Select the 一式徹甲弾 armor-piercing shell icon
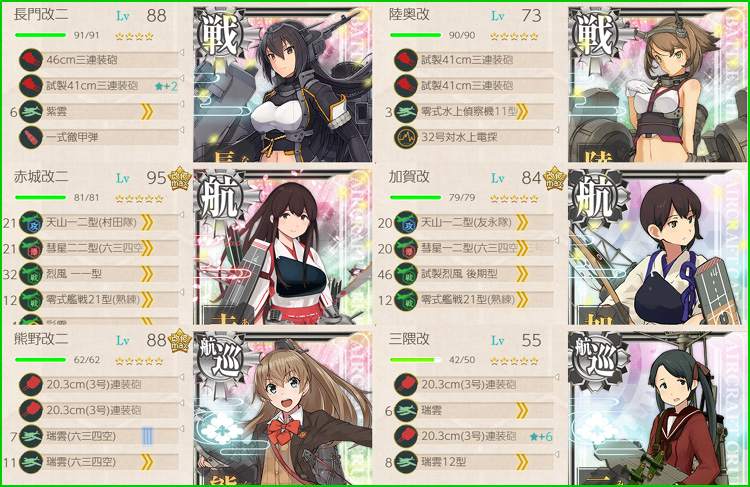This screenshot has width=750, height=487. tap(31, 137)
